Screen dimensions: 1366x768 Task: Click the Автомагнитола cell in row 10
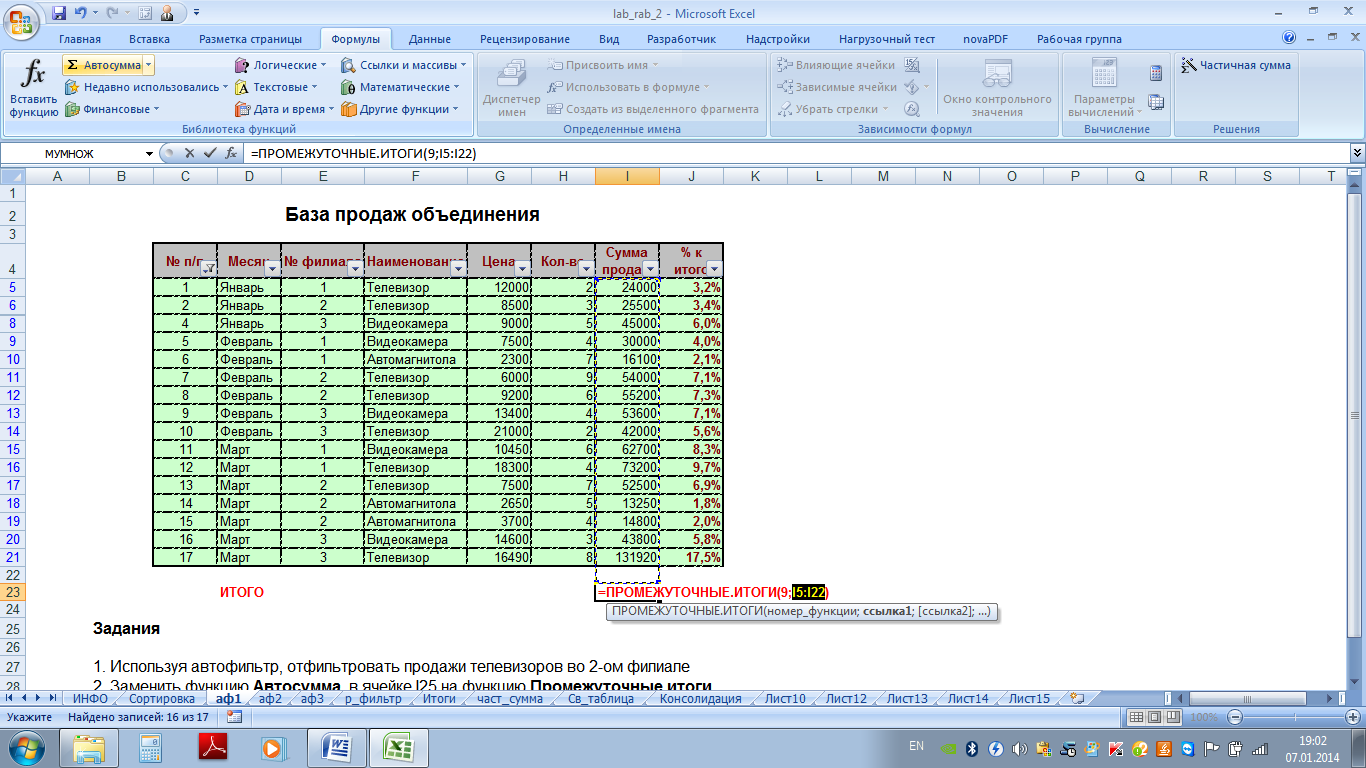tap(415, 359)
